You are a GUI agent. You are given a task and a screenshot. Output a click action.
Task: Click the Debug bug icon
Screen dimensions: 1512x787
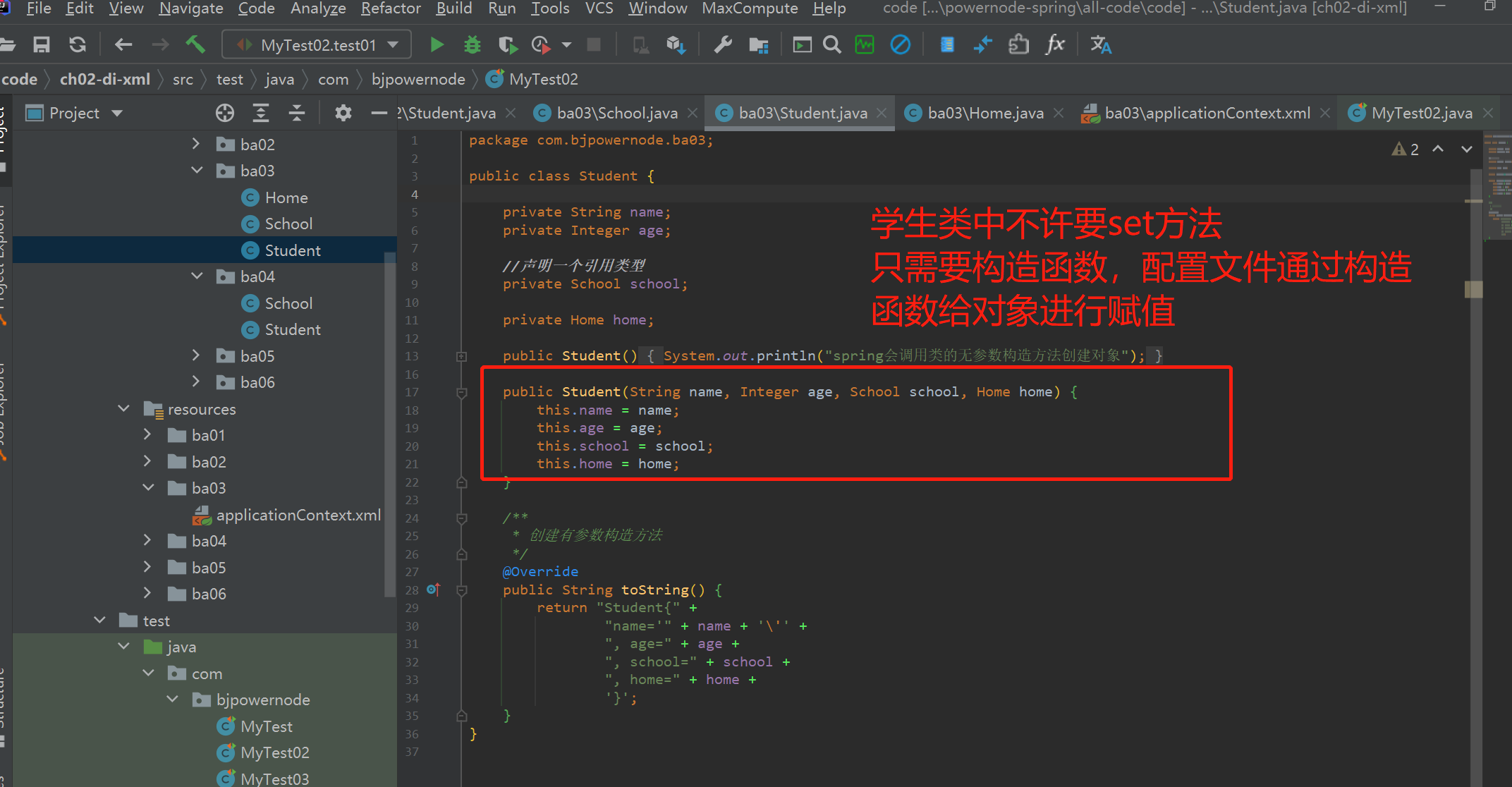tap(472, 45)
